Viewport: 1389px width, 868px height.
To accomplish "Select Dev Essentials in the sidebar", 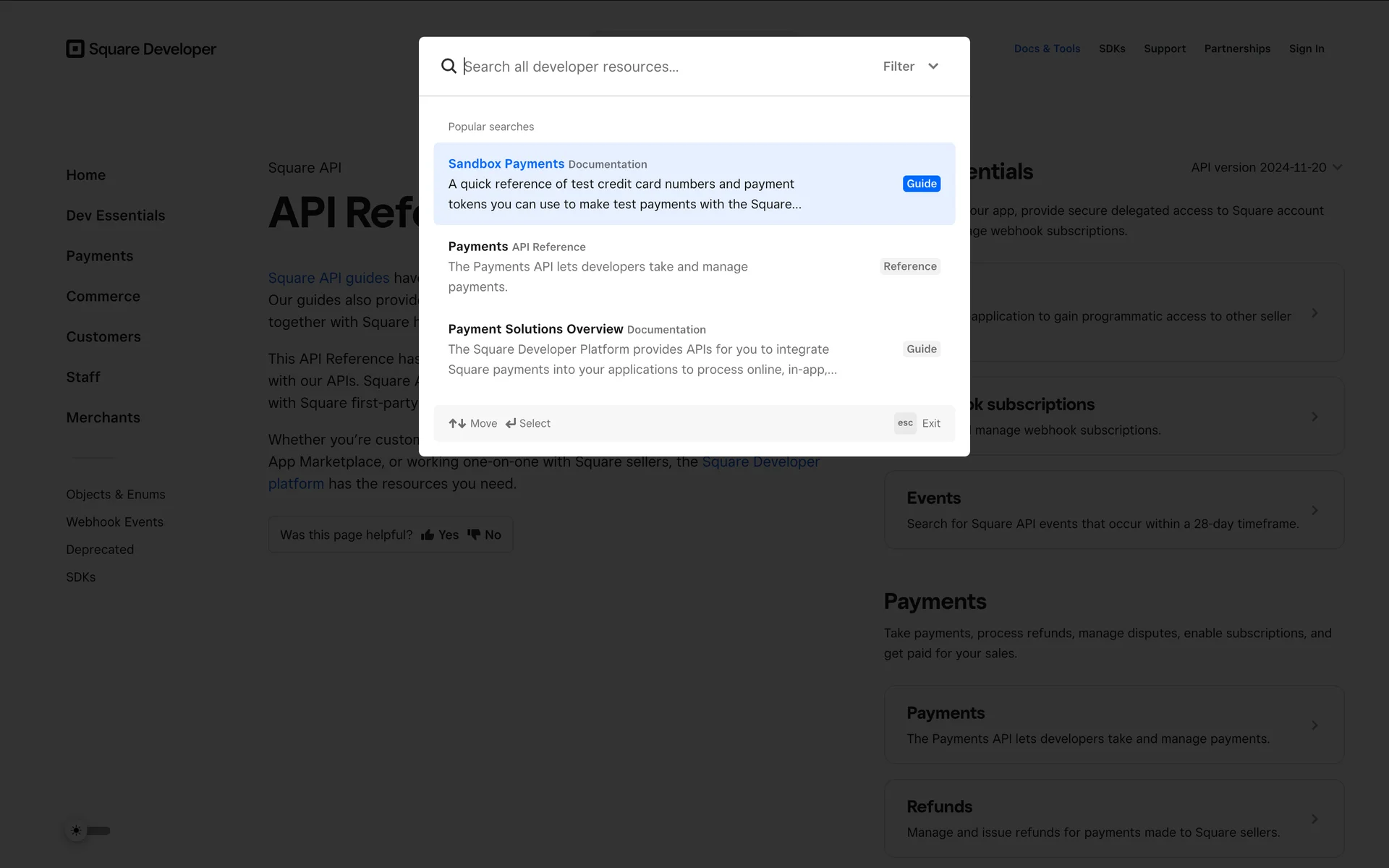I will click(116, 216).
